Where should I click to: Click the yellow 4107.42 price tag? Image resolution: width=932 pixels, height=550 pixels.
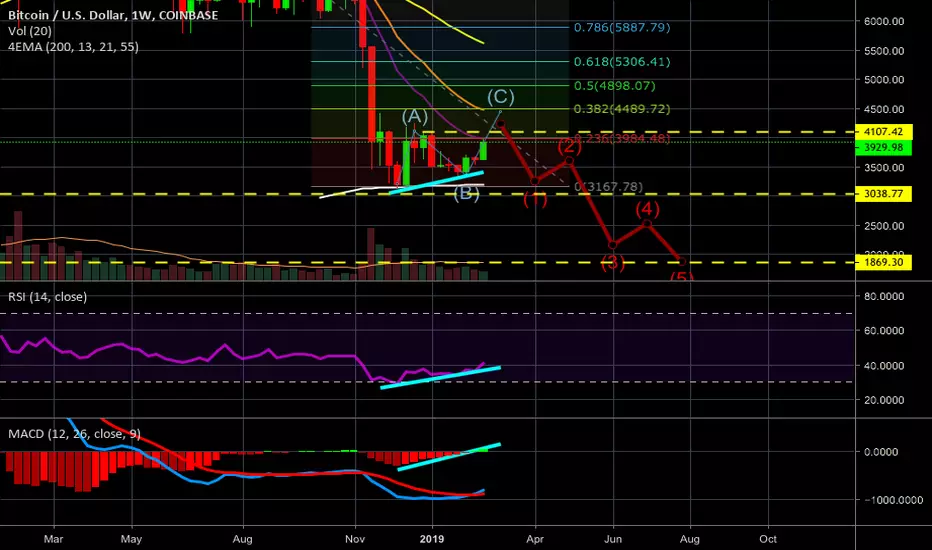pyautogui.click(x=883, y=131)
